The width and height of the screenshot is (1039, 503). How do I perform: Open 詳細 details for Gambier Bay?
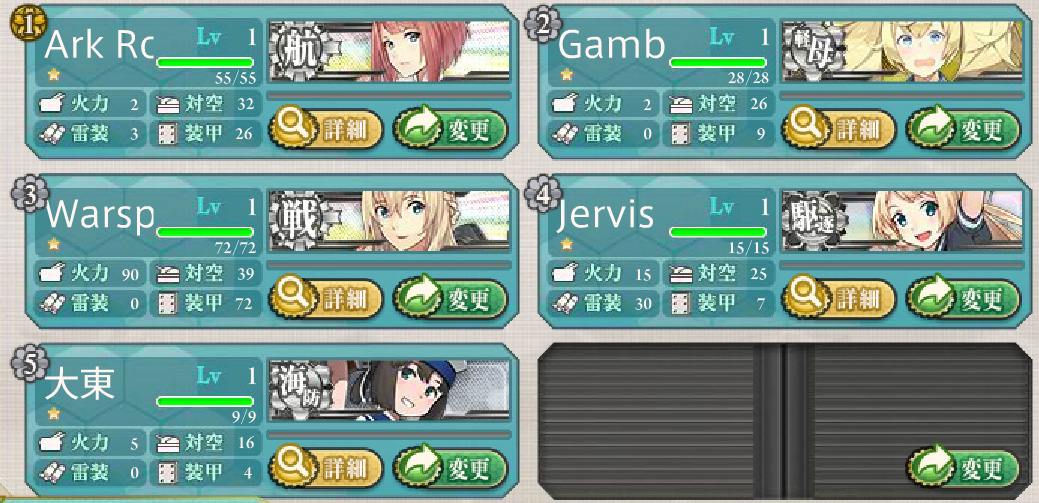click(x=840, y=129)
